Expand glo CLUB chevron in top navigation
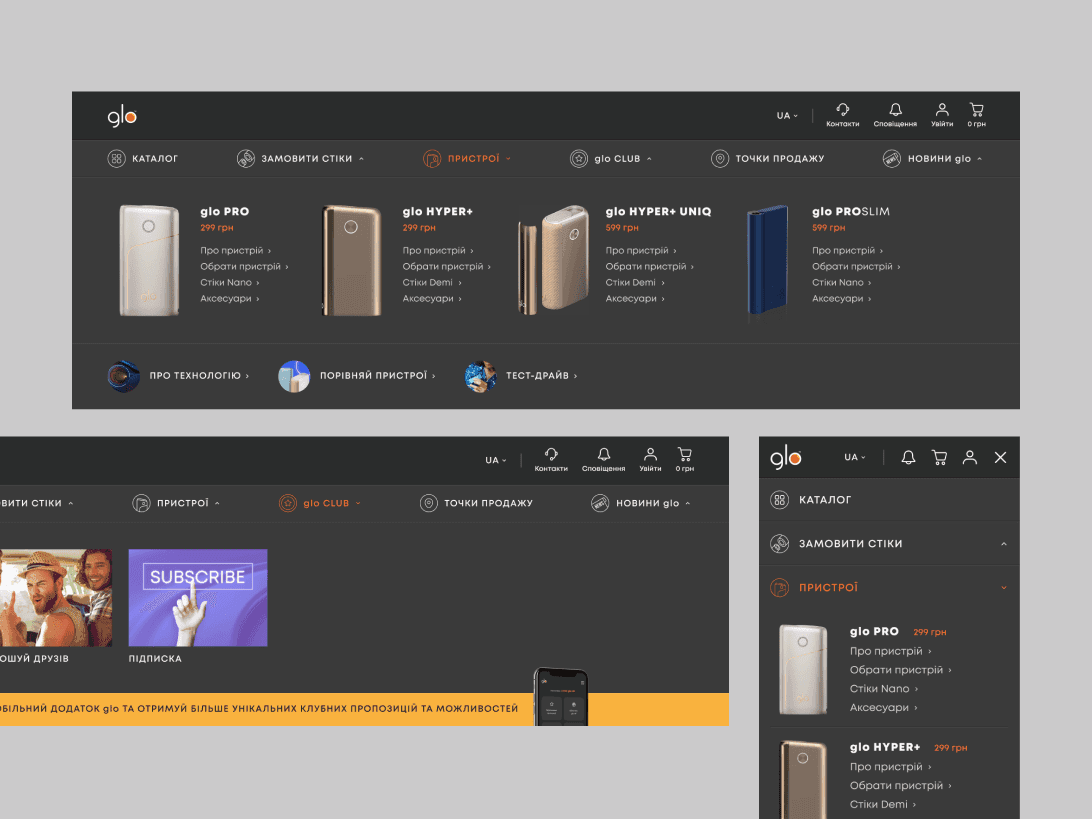The width and height of the screenshot is (1092, 819). pyautogui.click(x=649, y=159)
